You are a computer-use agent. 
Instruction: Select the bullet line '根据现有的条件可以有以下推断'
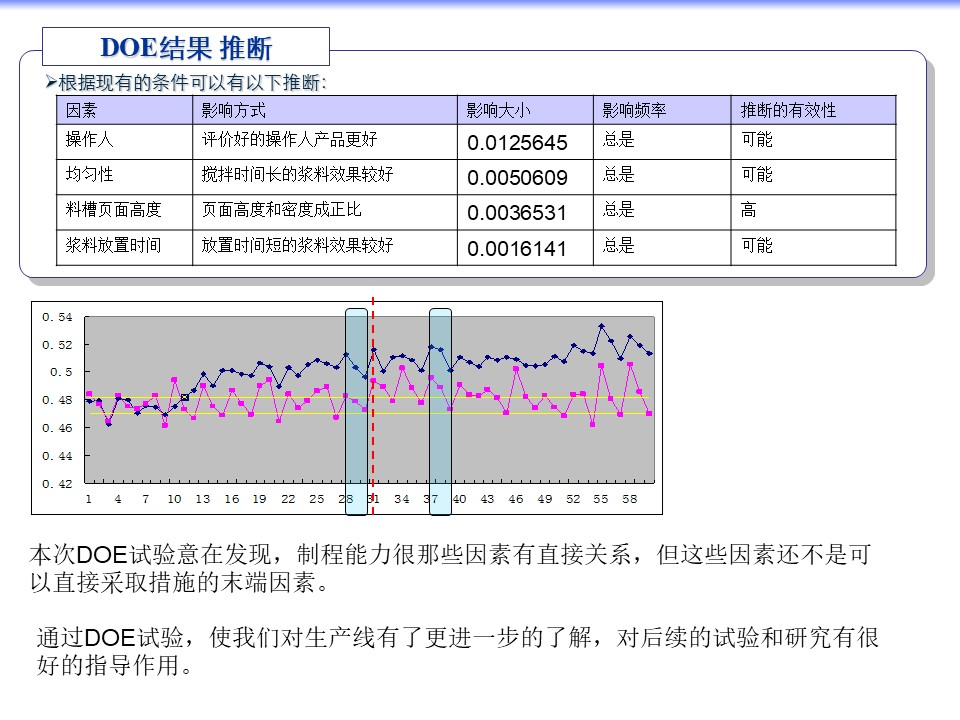[186, 82]
